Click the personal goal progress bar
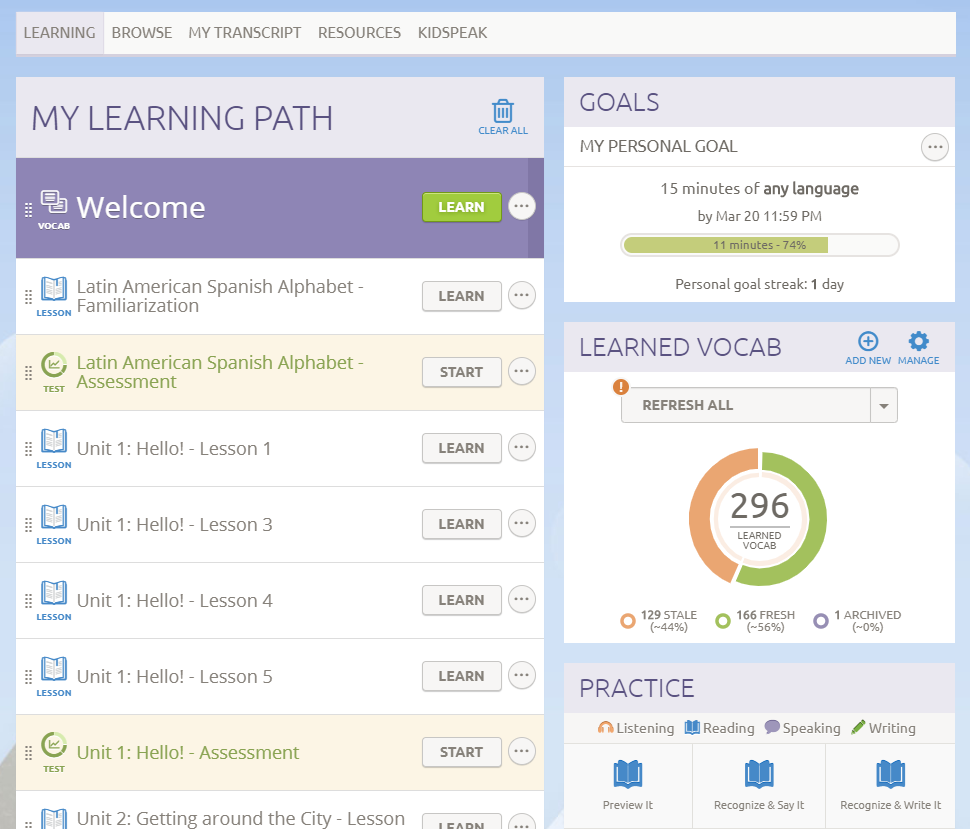Screen dimensions: 970x829 pyautogui.click(x=759, y=245)
